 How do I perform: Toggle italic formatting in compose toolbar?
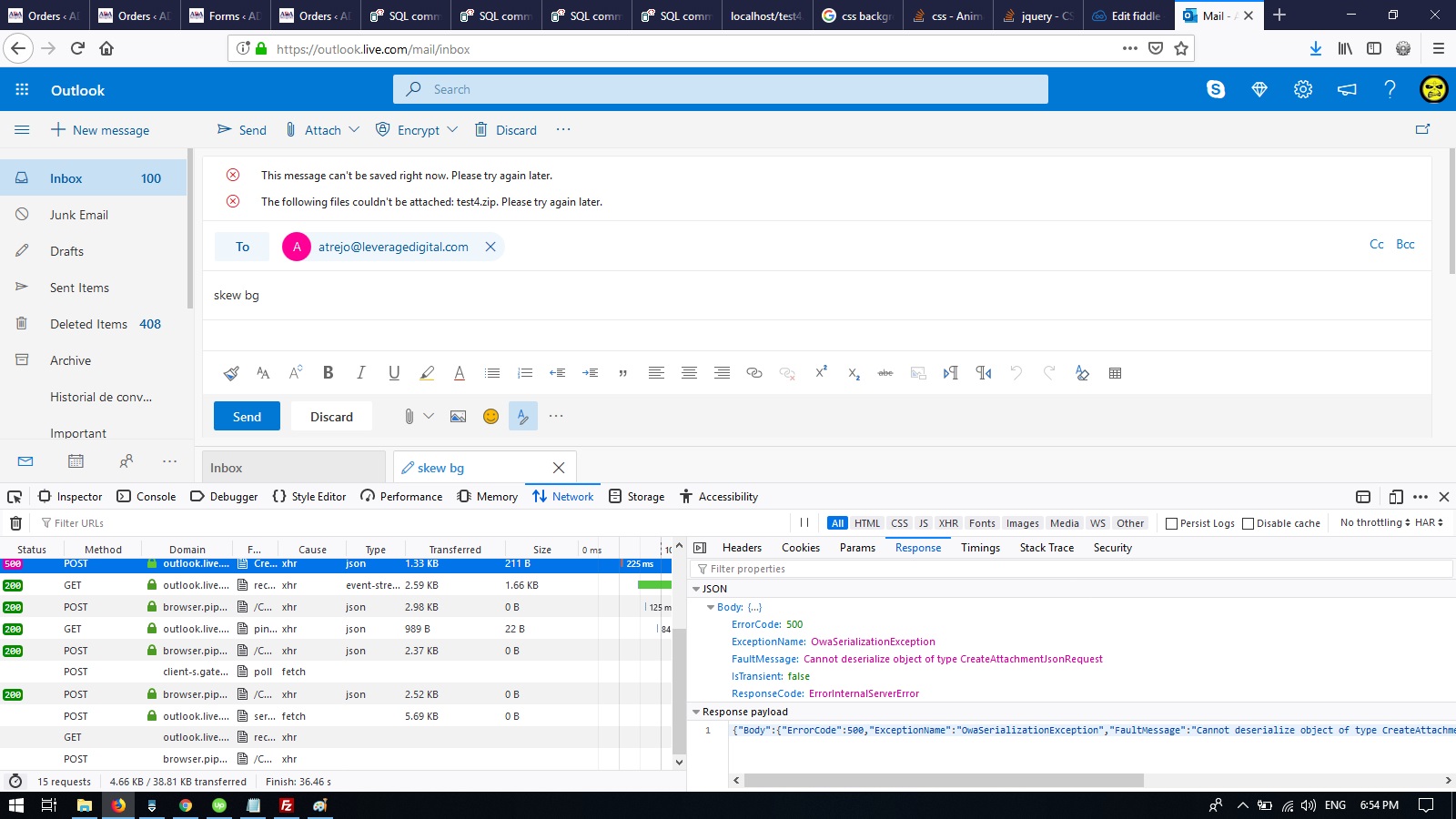(x=361, y=372)
